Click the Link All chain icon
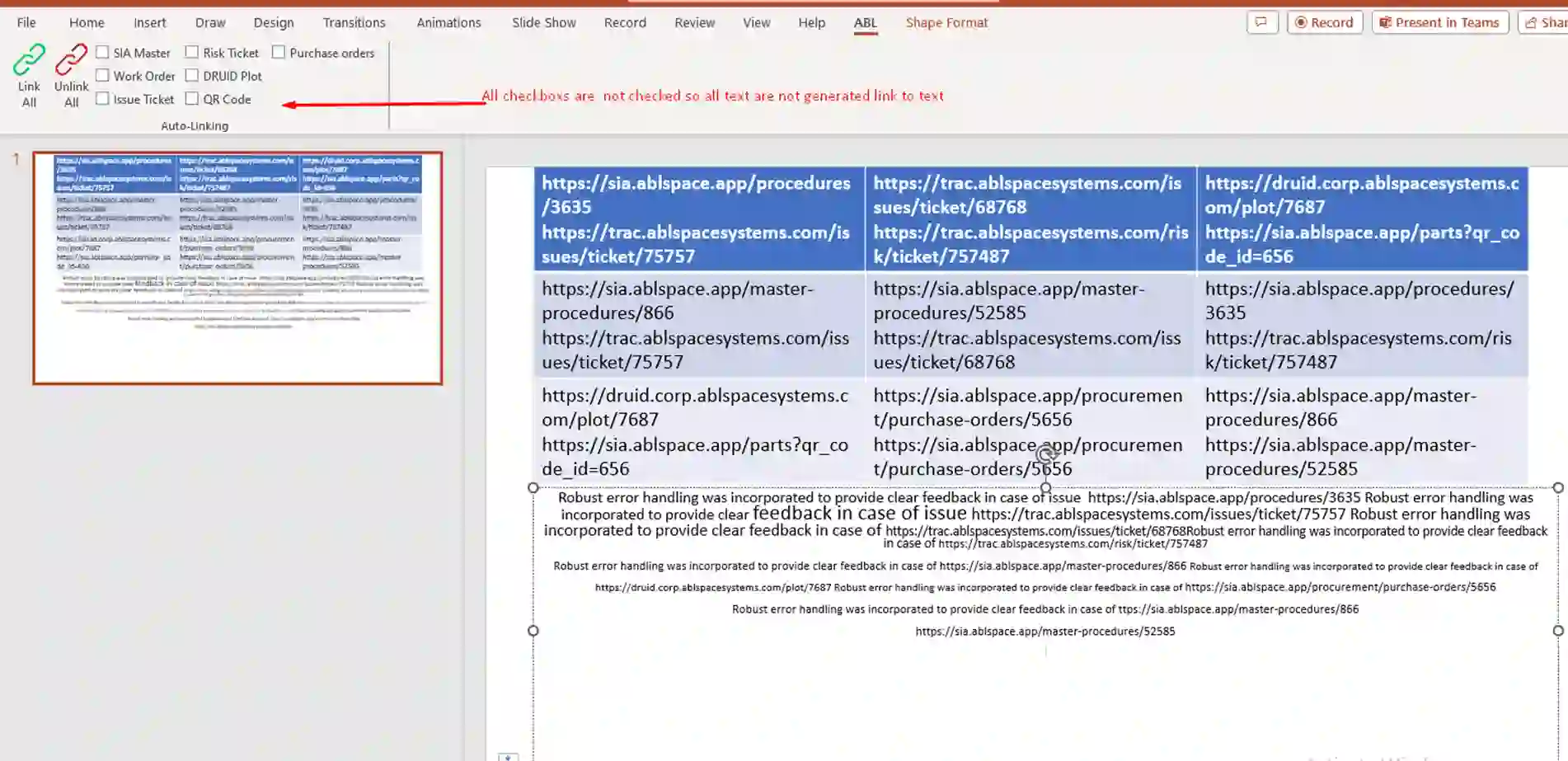This screenshot has width=1568, height=761. point(29,59)
